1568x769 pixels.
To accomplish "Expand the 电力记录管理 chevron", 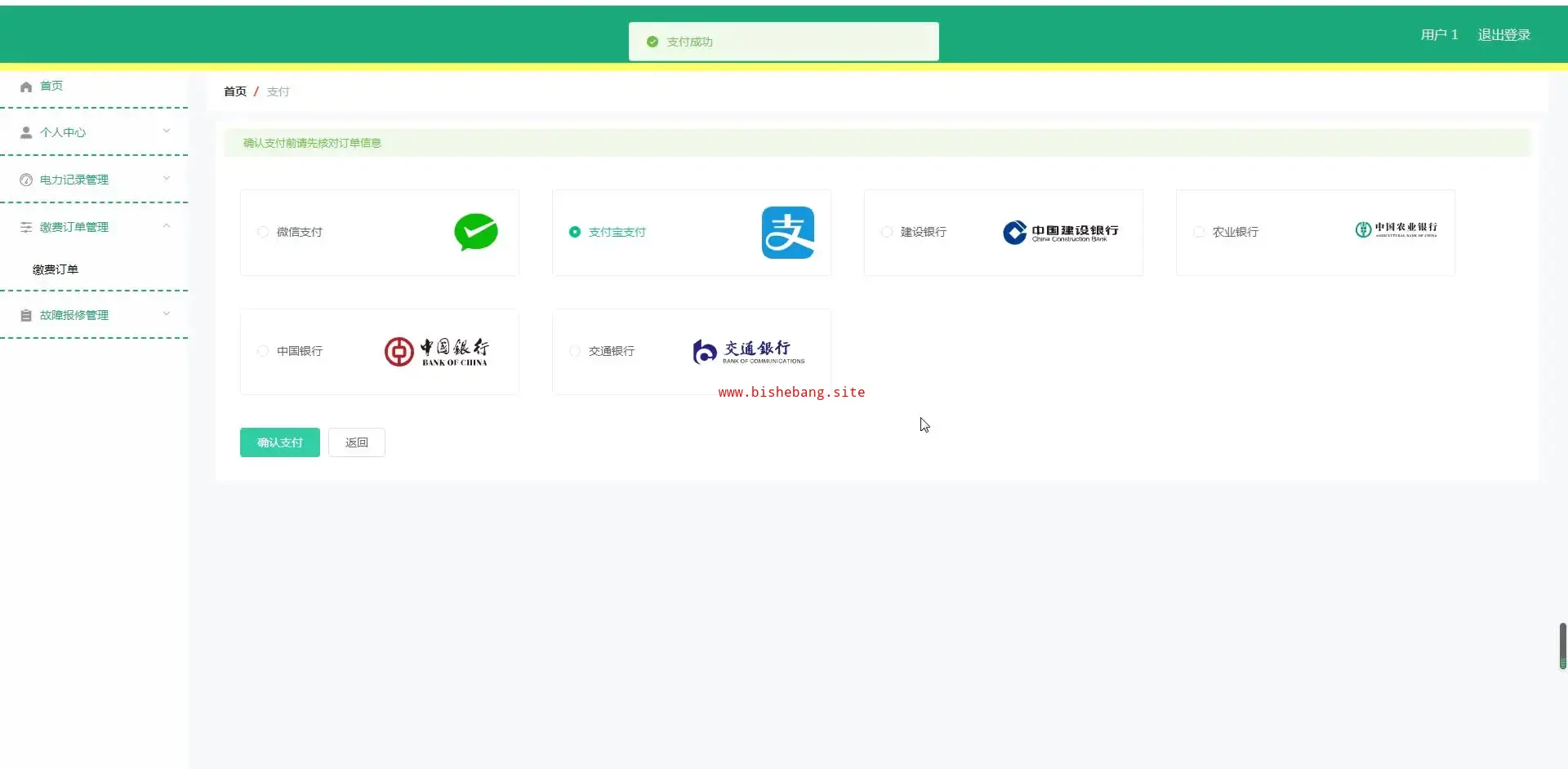I will pos(167,178).
